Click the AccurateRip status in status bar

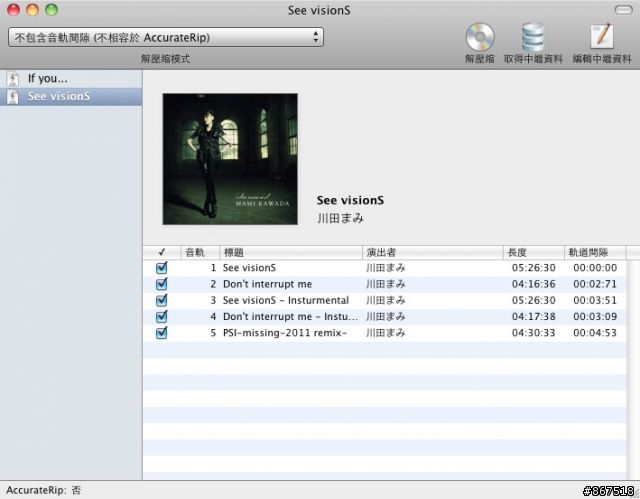[44, 490]
